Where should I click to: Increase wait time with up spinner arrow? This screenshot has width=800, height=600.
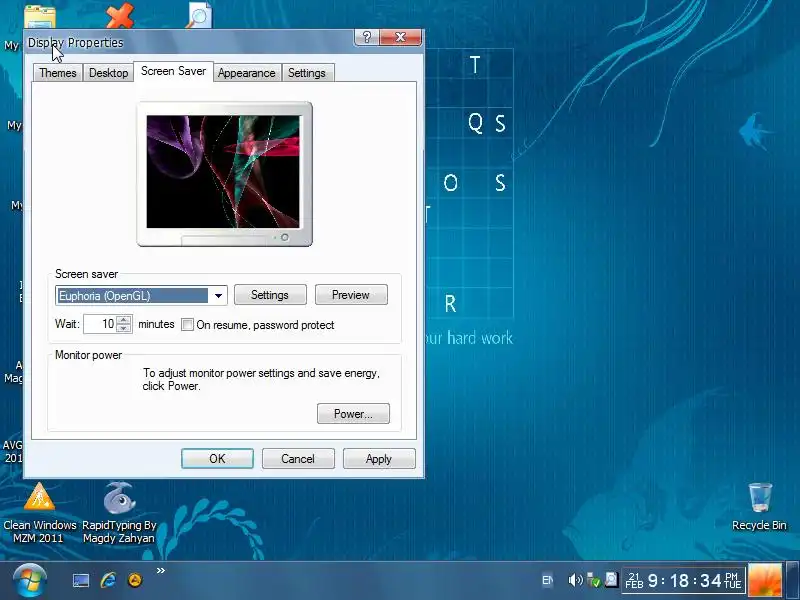tap(123, 320)
